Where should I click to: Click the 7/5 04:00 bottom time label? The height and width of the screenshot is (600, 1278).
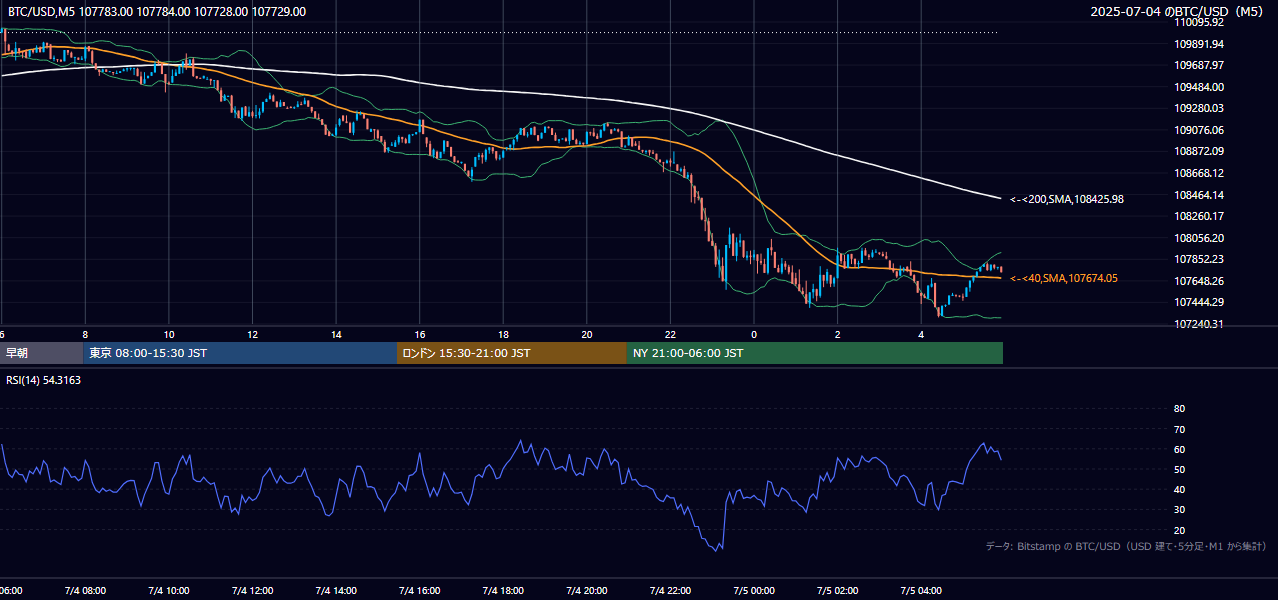pos(922,591)
